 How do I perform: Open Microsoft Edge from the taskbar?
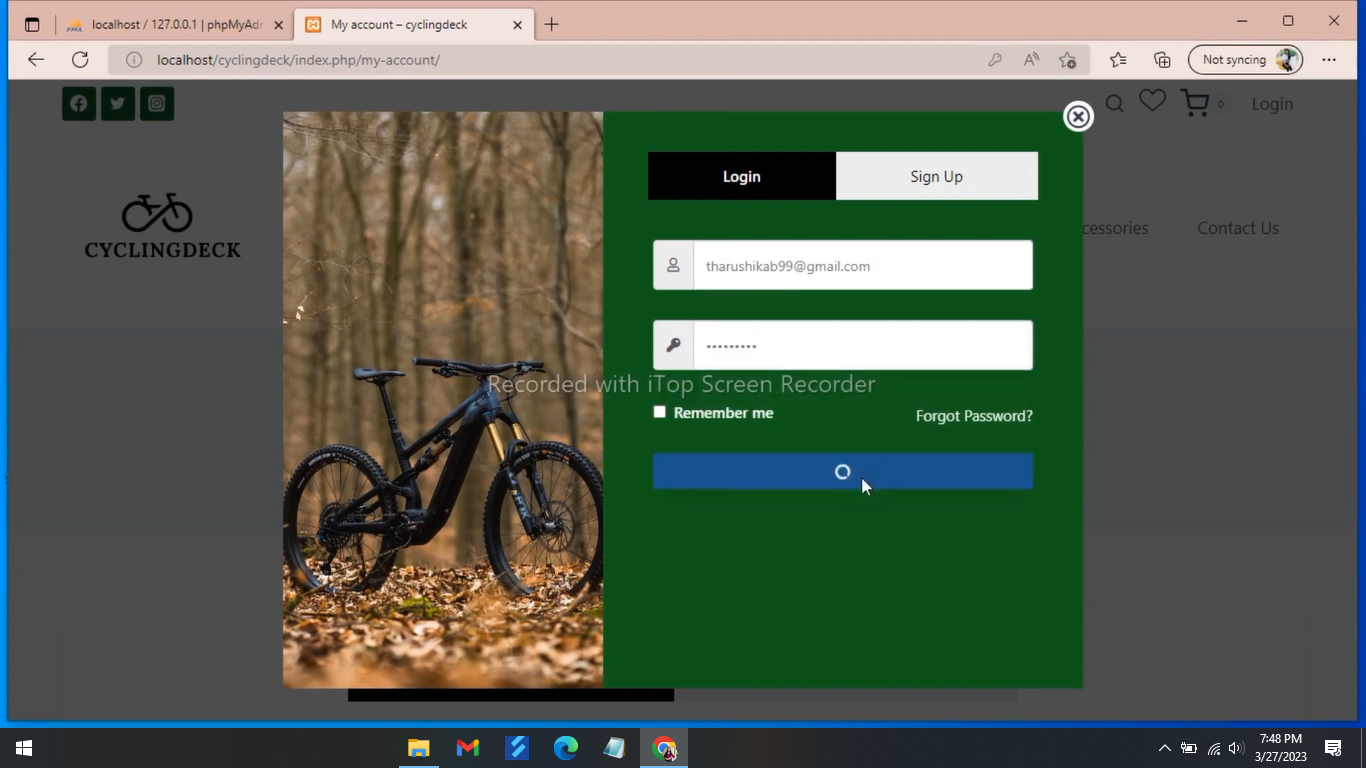tap(566, 748)
